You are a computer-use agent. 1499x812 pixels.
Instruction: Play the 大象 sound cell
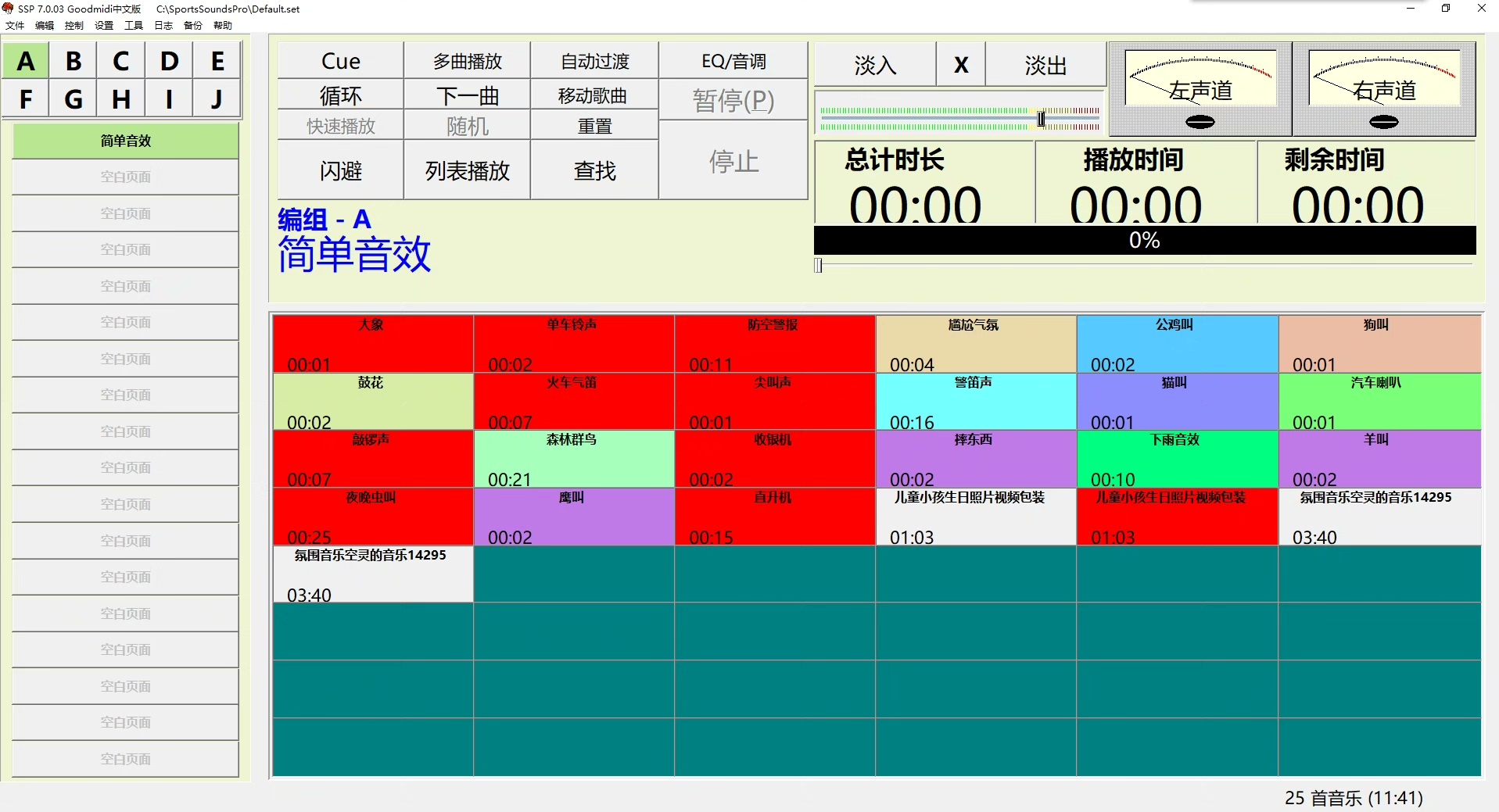click(373, 344)
